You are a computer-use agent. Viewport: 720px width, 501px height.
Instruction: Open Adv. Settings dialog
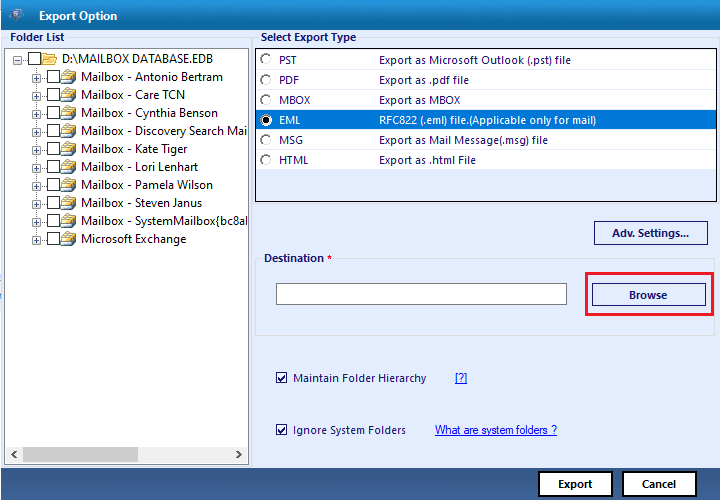pyautogui.click(x=650, y=233)
